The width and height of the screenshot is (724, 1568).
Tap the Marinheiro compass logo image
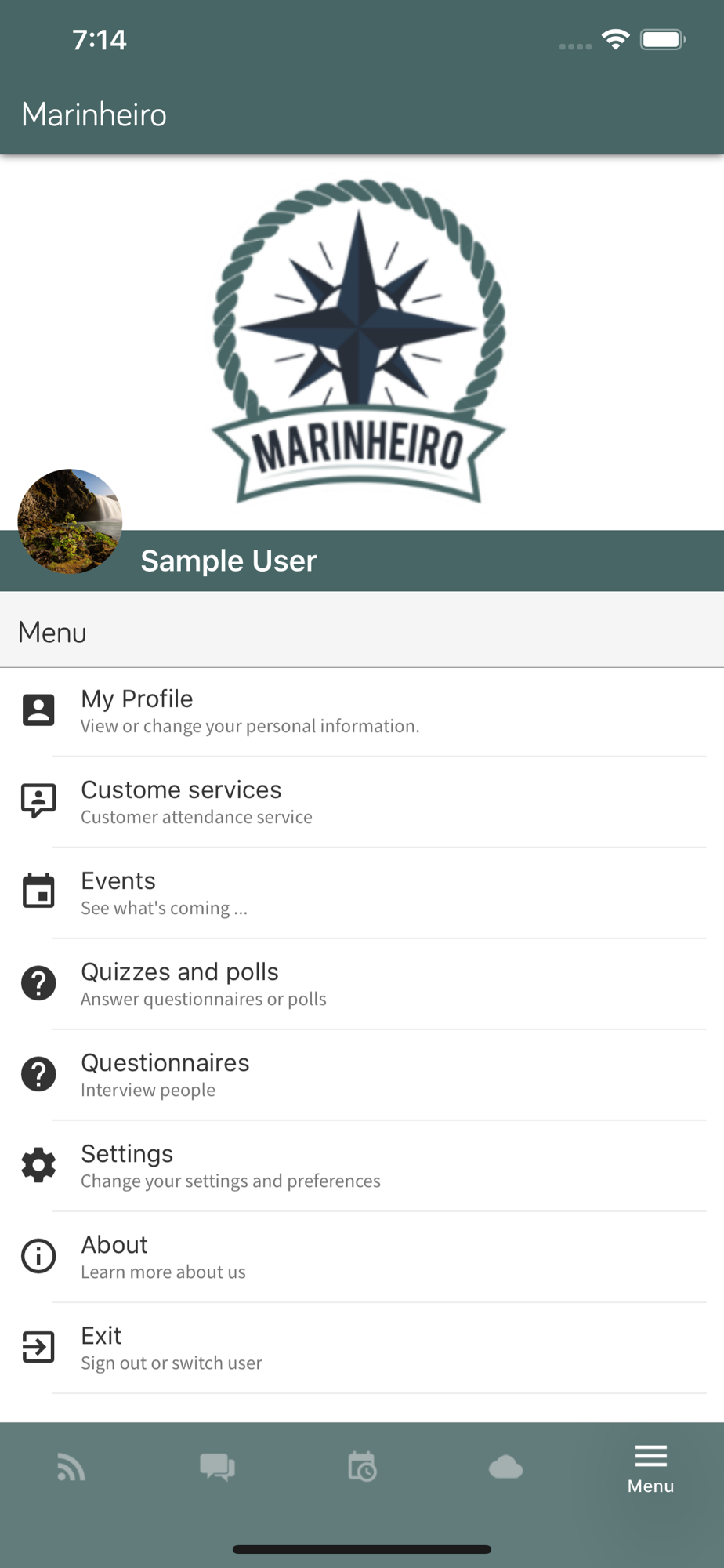tap(360, 340)
